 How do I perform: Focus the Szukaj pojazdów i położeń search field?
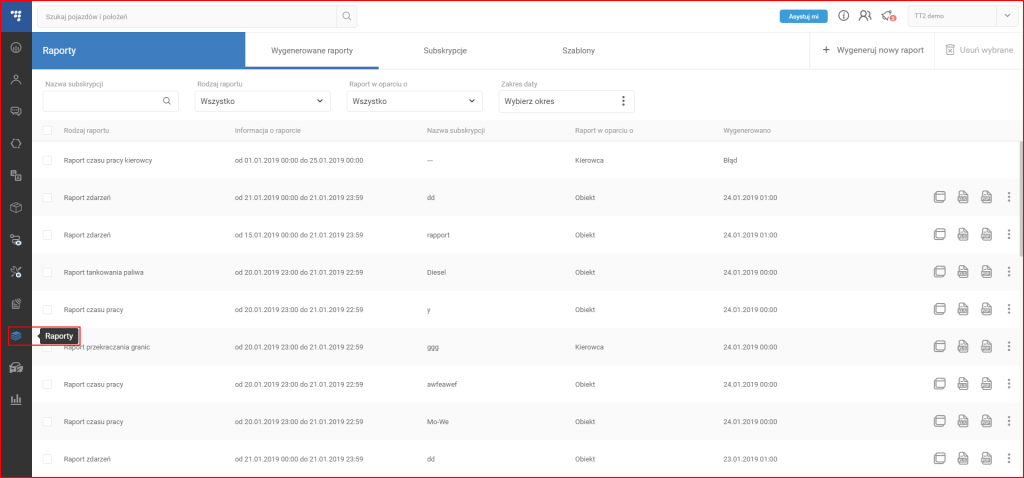[x=187, y=16]
